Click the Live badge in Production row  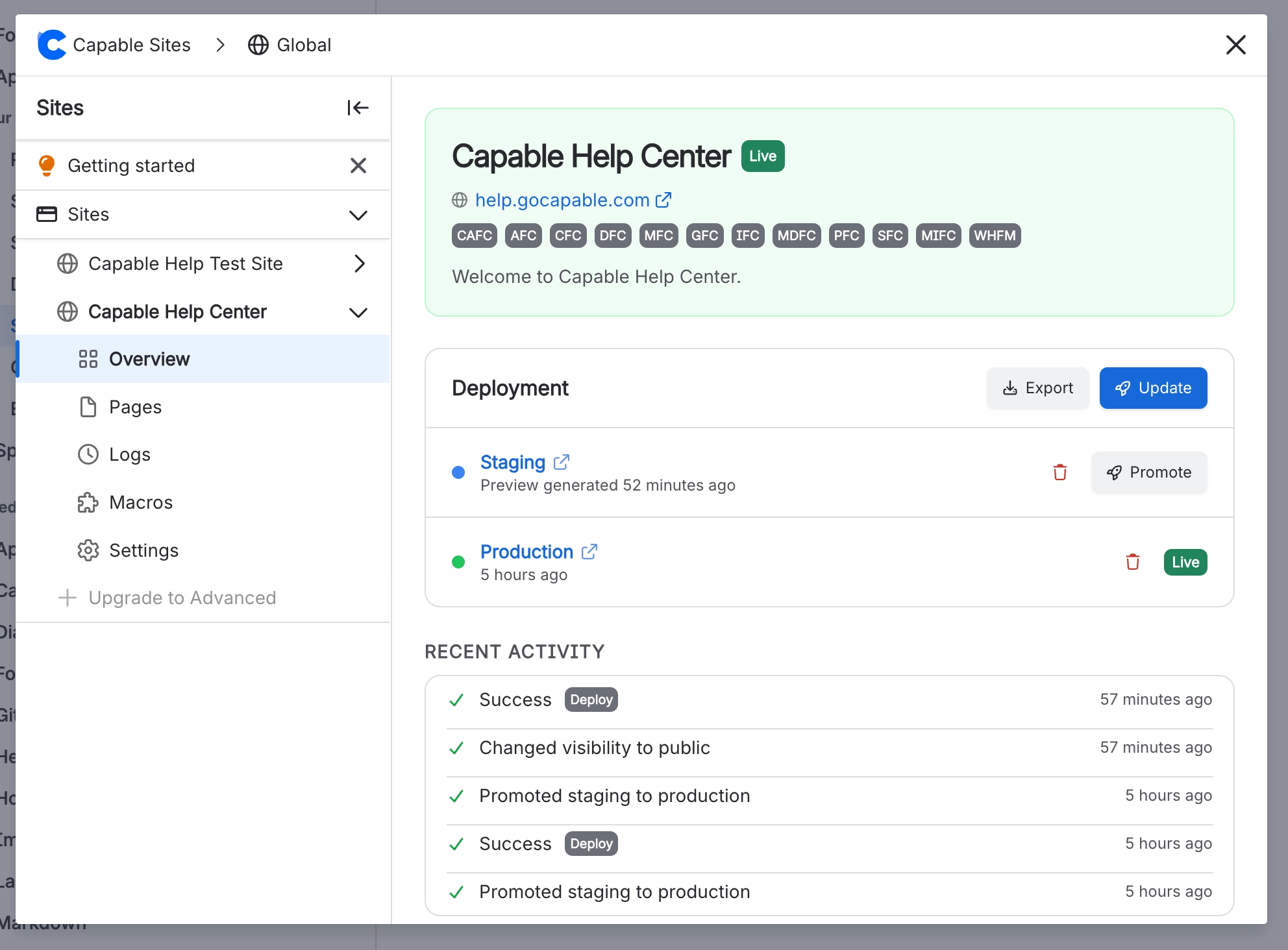(x=1185, y=562)
